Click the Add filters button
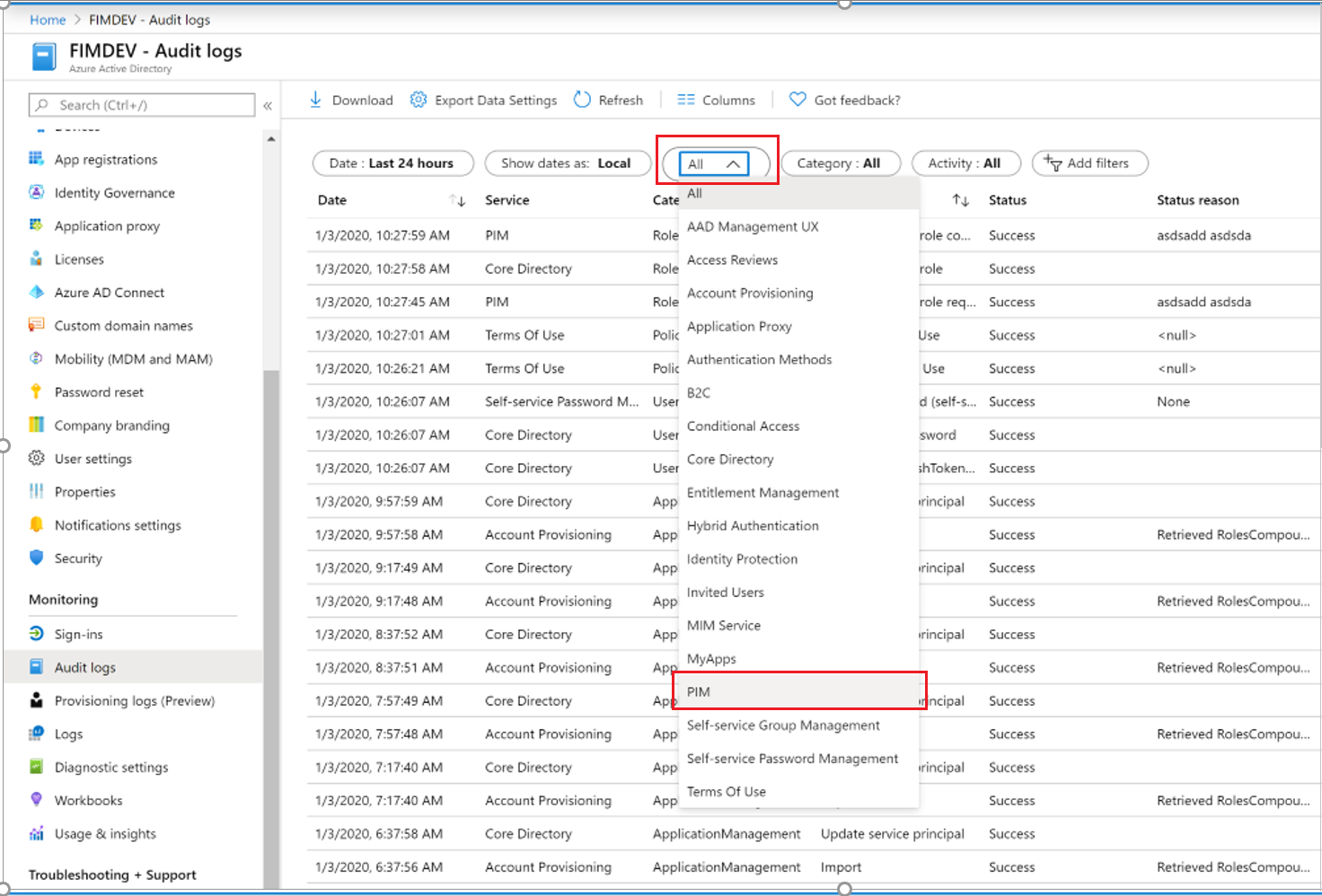This screenshot has height=896, width=1322. point(1090,163)
